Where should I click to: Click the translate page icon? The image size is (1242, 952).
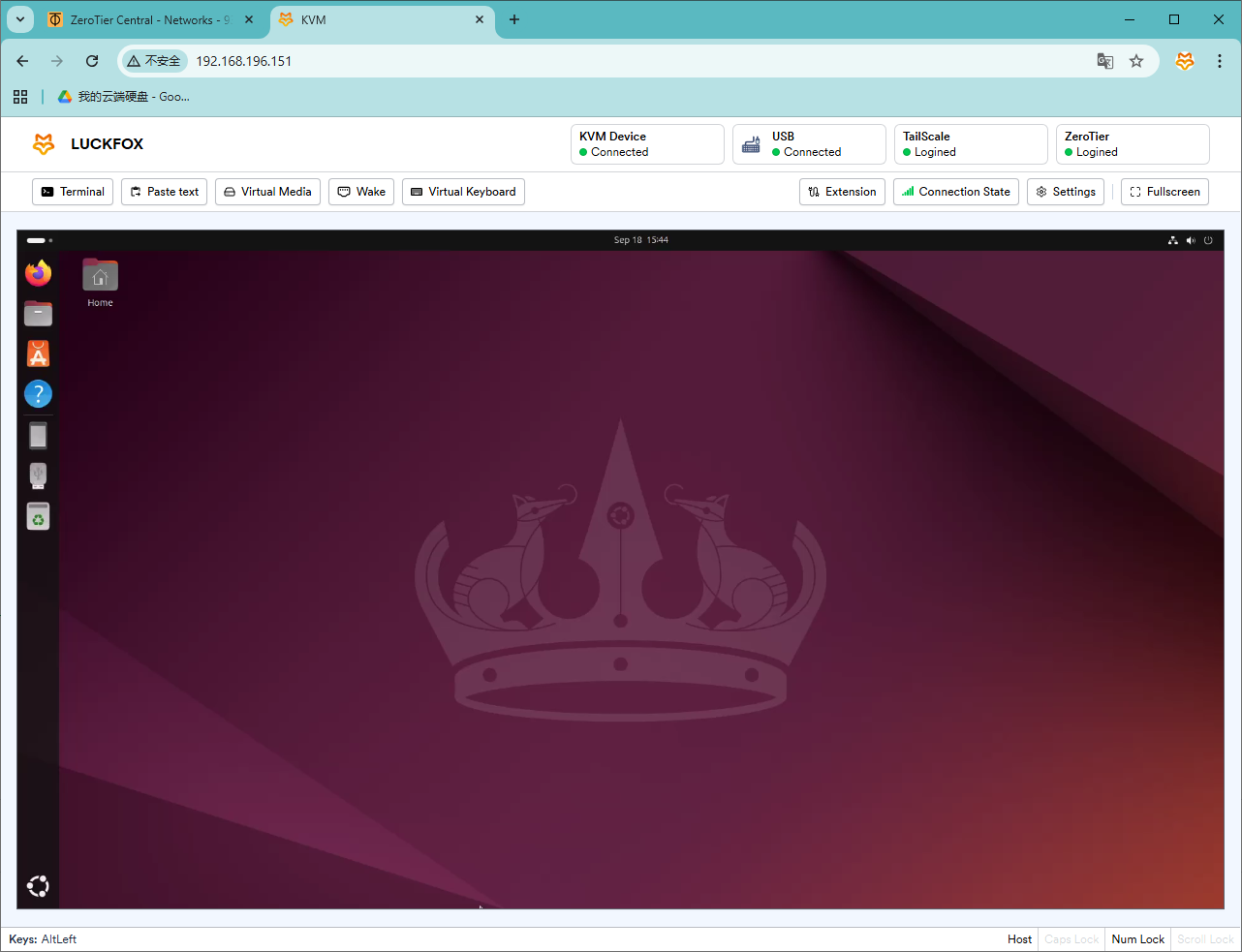1104,61
